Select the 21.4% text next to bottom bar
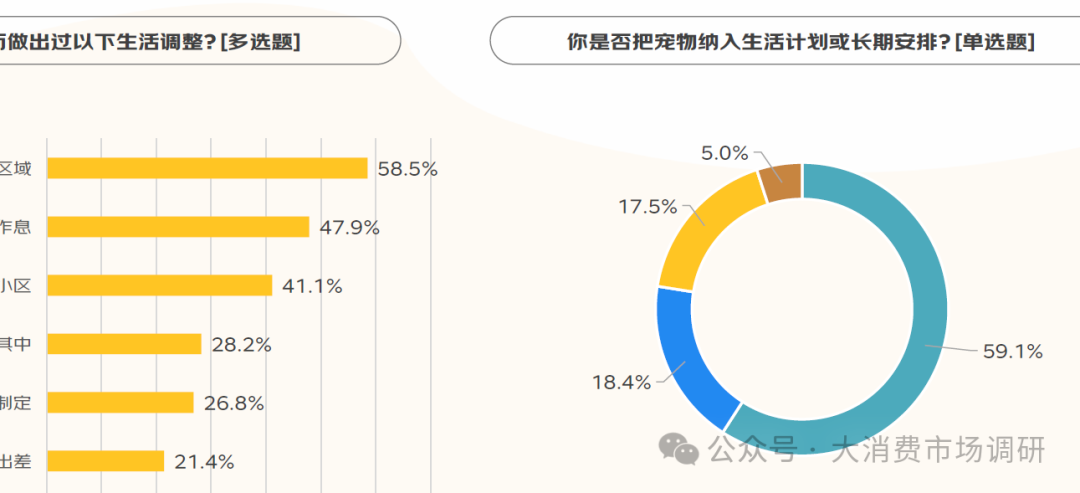Screen dimensions: 1080x493 coord(204,461)
